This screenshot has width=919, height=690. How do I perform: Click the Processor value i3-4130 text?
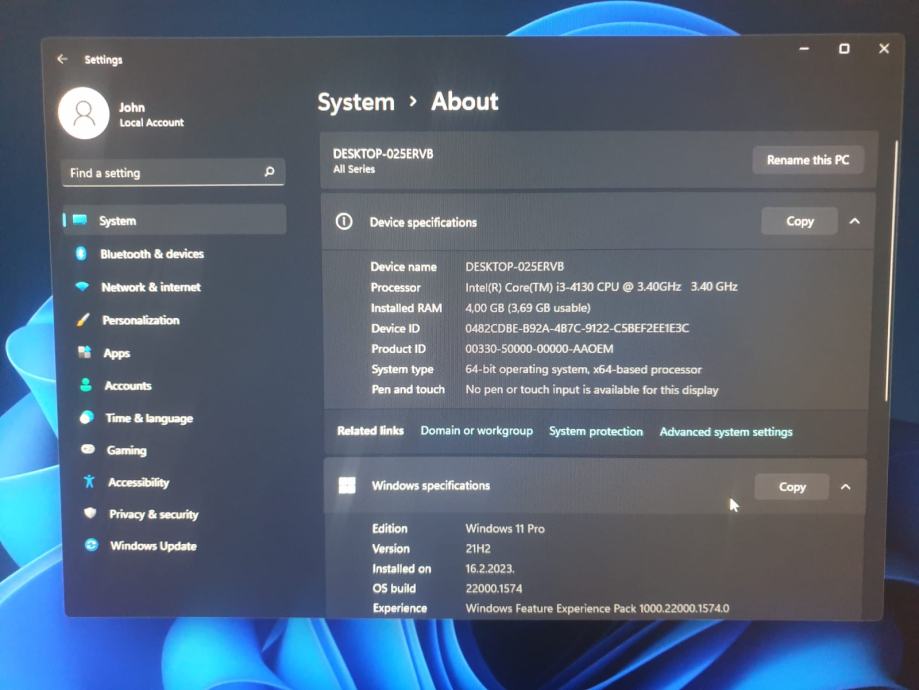coord(601,287)
